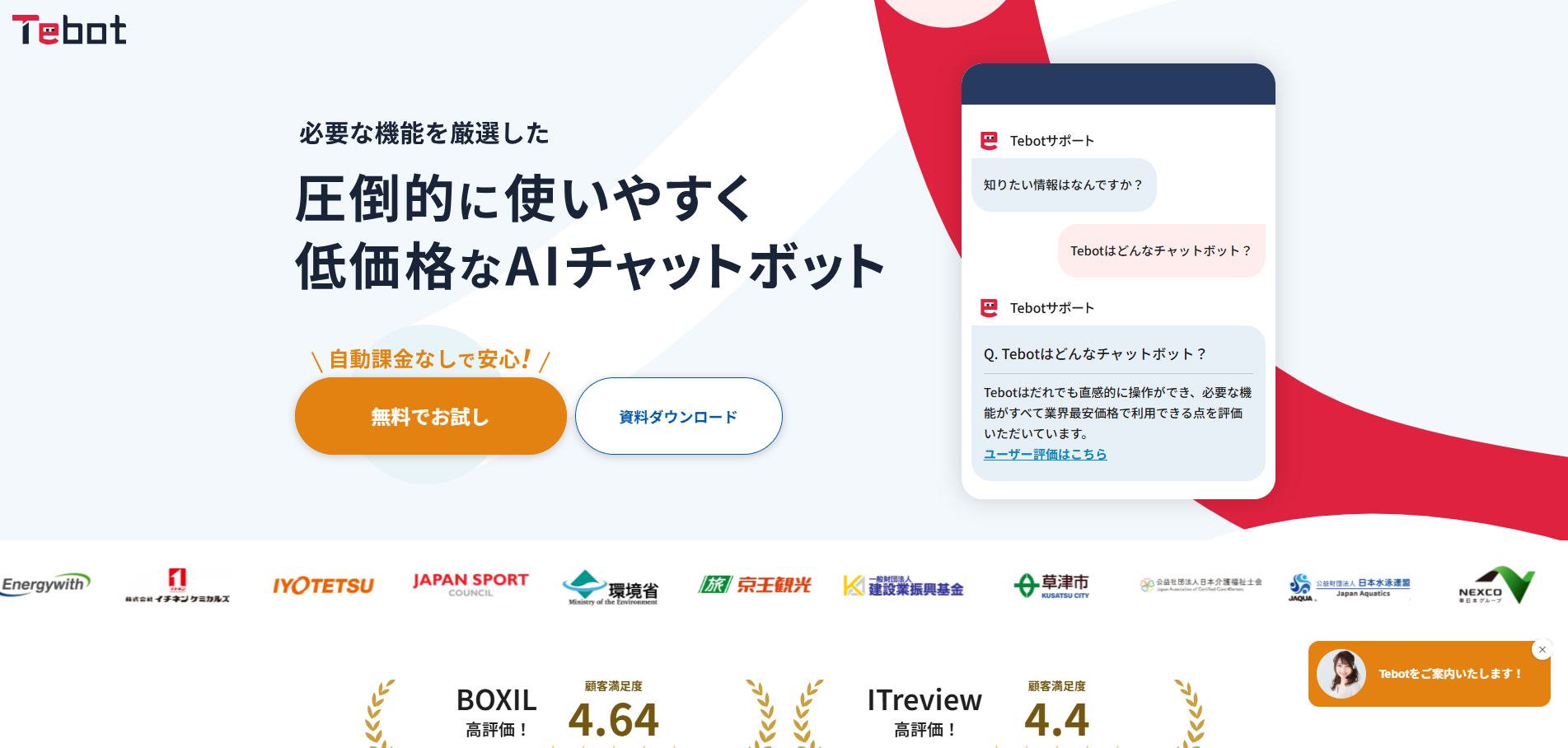
Task: Select the Japan Sport Council logo
Action: click(x=470, y=585)
